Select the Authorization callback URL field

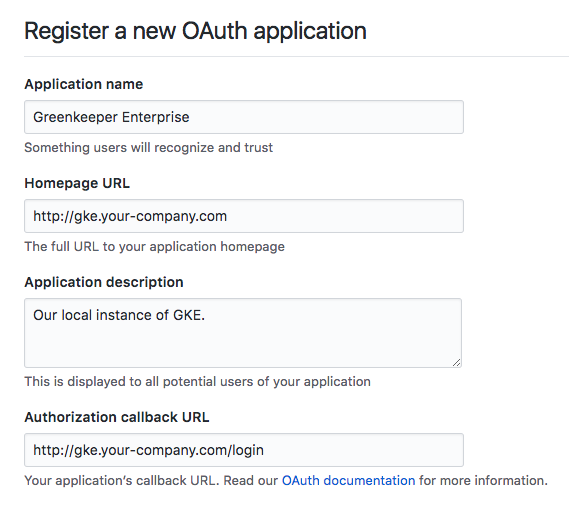pyautogui.click(x=244, y=450)
